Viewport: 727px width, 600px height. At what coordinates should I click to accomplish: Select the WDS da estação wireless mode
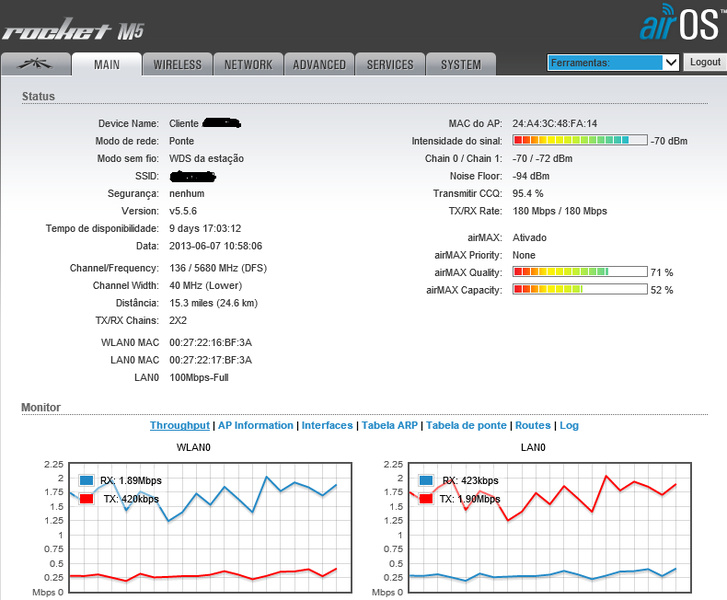206,159
